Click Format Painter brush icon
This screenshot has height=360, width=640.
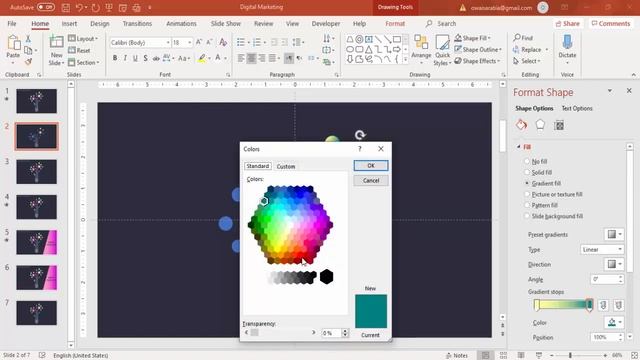coord(28,62)
